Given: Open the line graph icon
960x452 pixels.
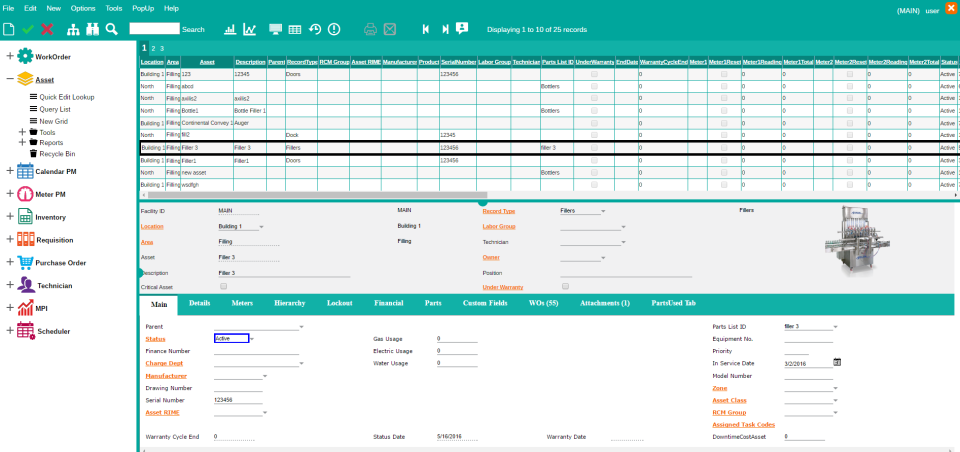Looking at the screenshot, I should pos(250,29).
